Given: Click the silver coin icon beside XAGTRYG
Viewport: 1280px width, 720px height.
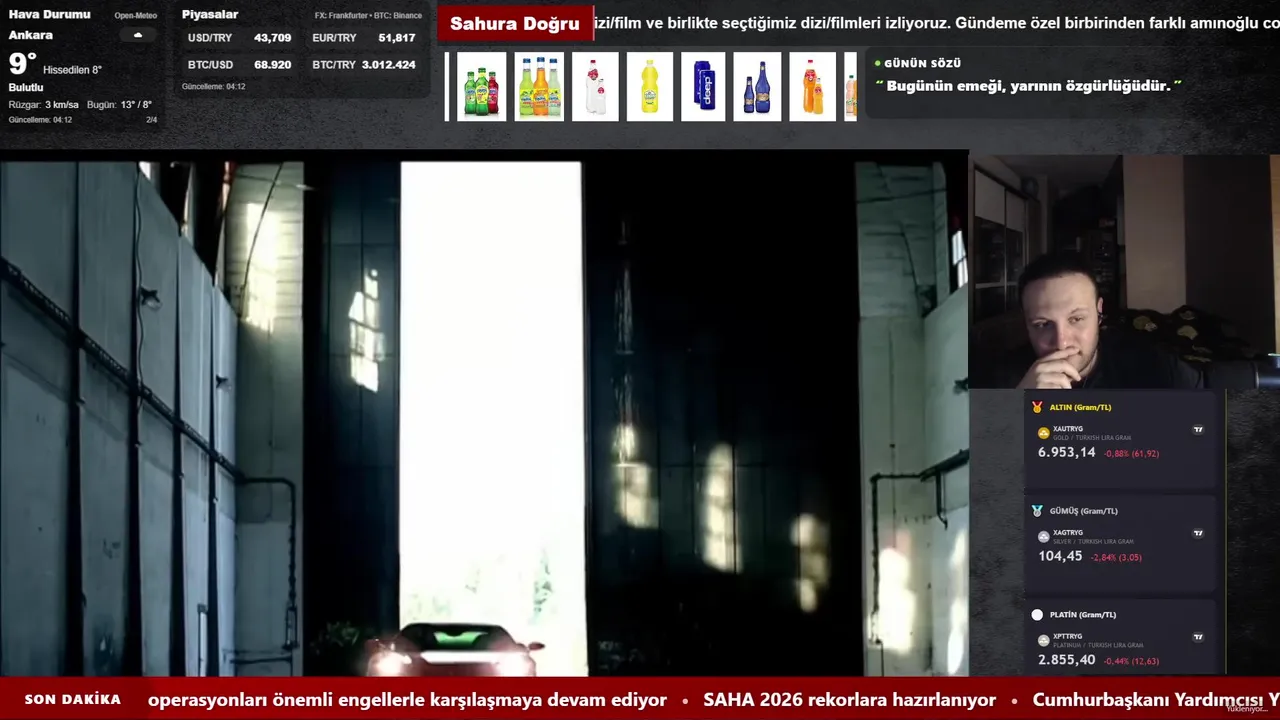Looking at the screenshot, I should 1043,537.
